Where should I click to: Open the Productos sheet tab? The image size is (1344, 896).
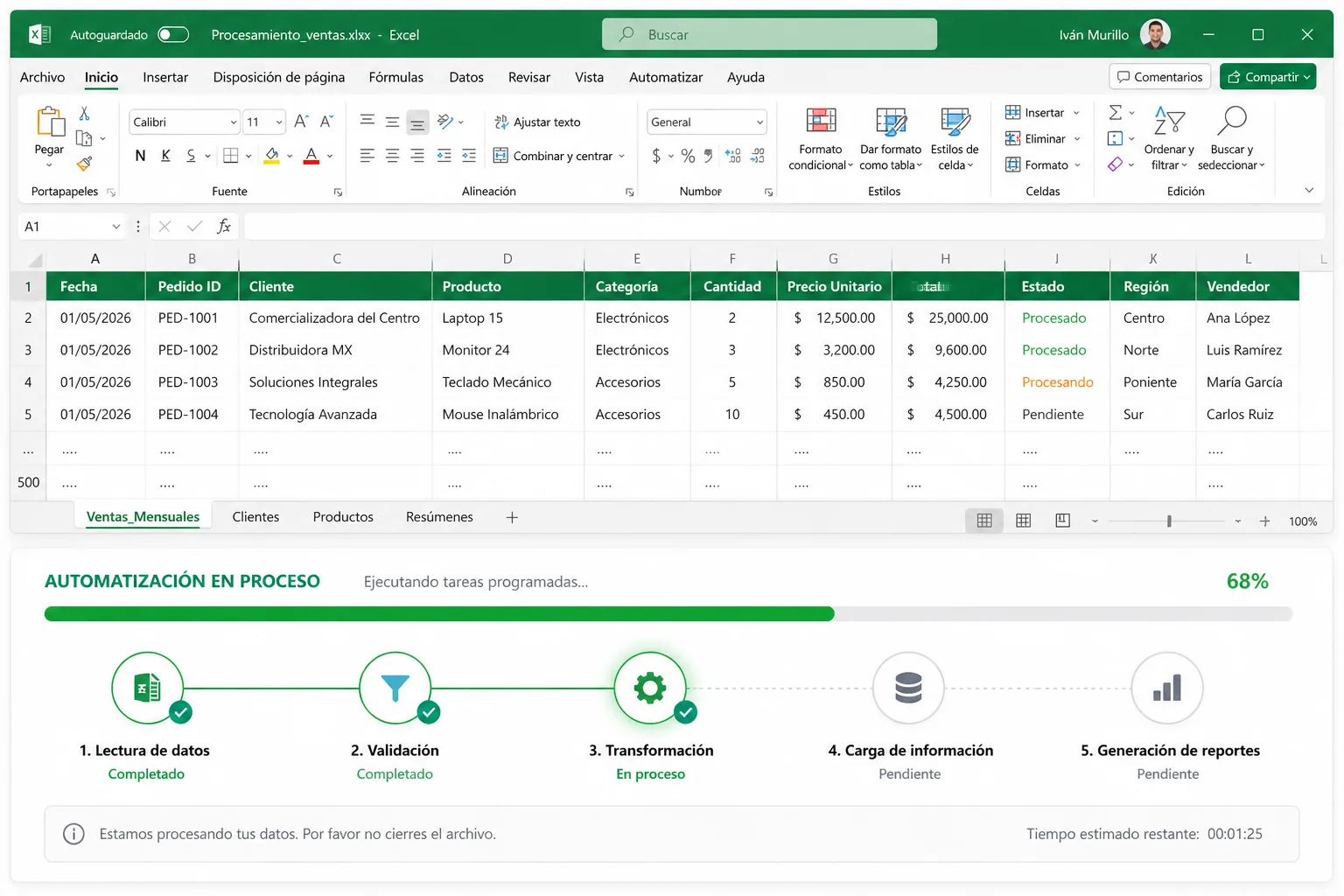(343, 517)
